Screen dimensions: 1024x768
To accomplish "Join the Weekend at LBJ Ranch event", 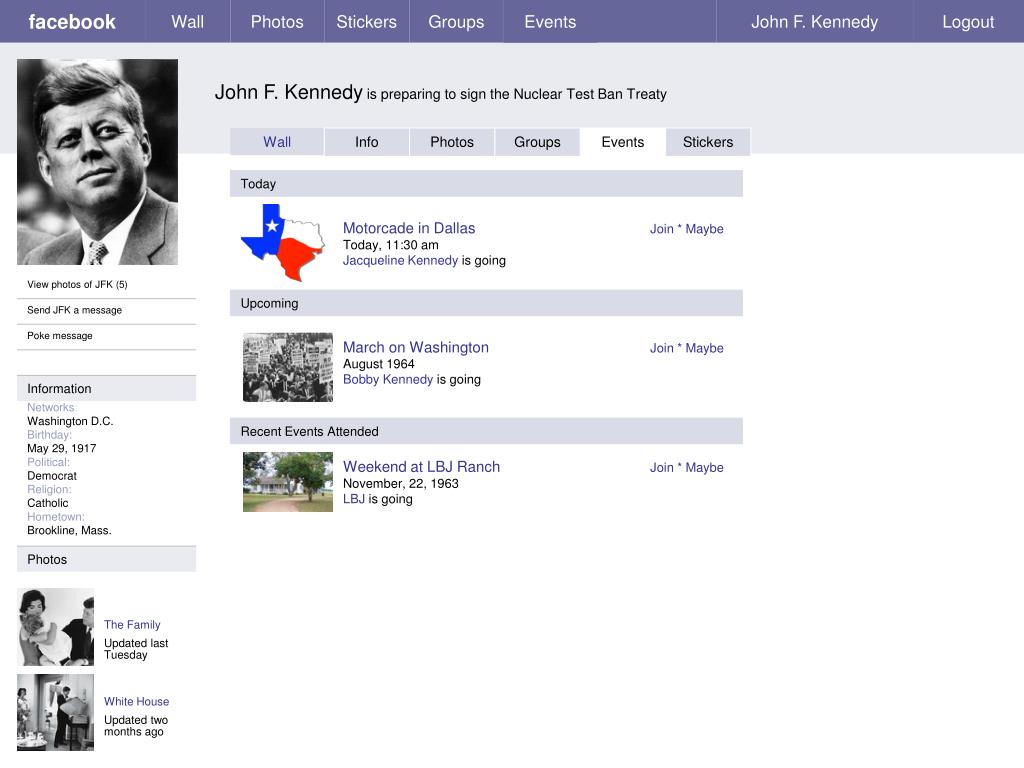I will point(662,468).
